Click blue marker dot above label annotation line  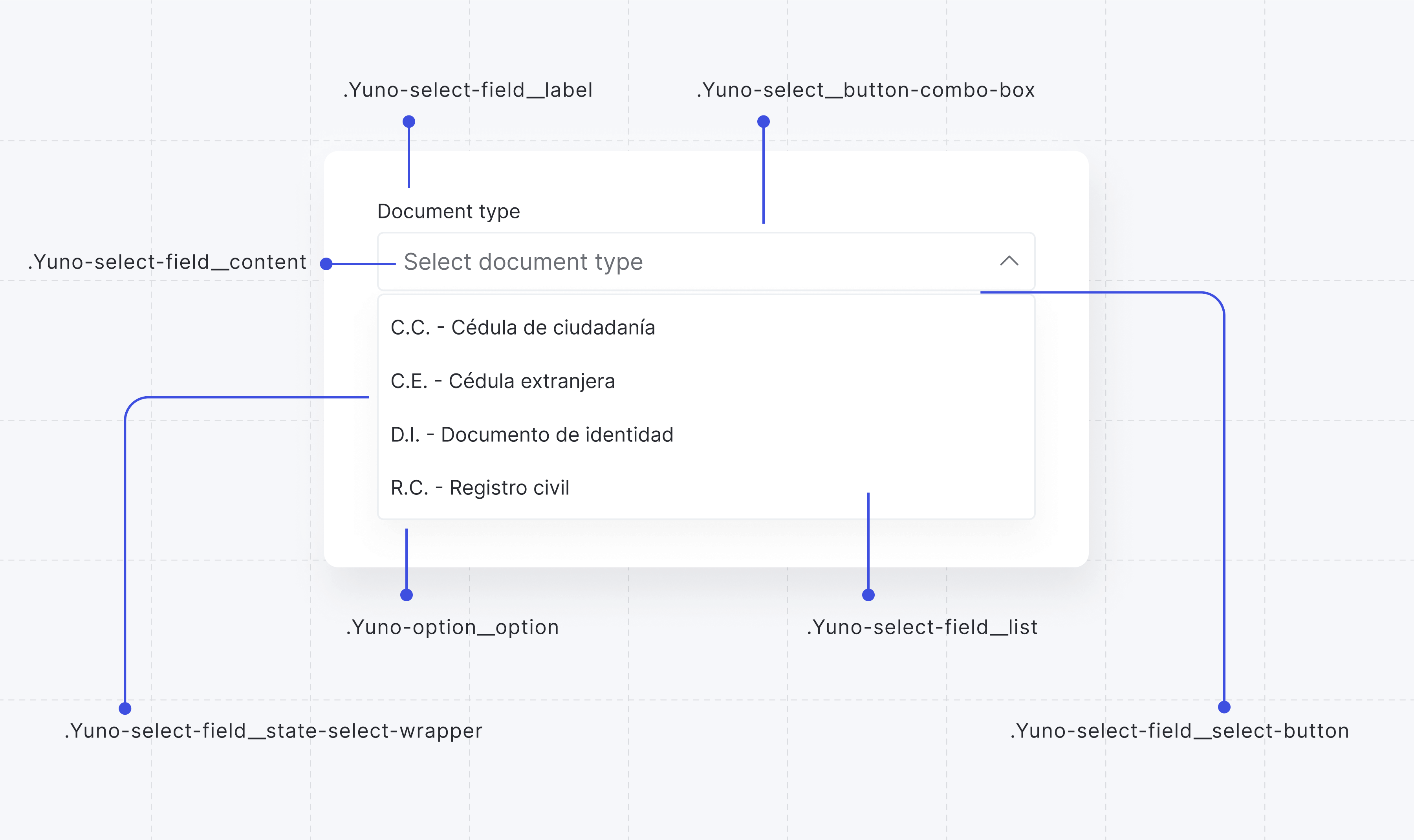point(409,122)
